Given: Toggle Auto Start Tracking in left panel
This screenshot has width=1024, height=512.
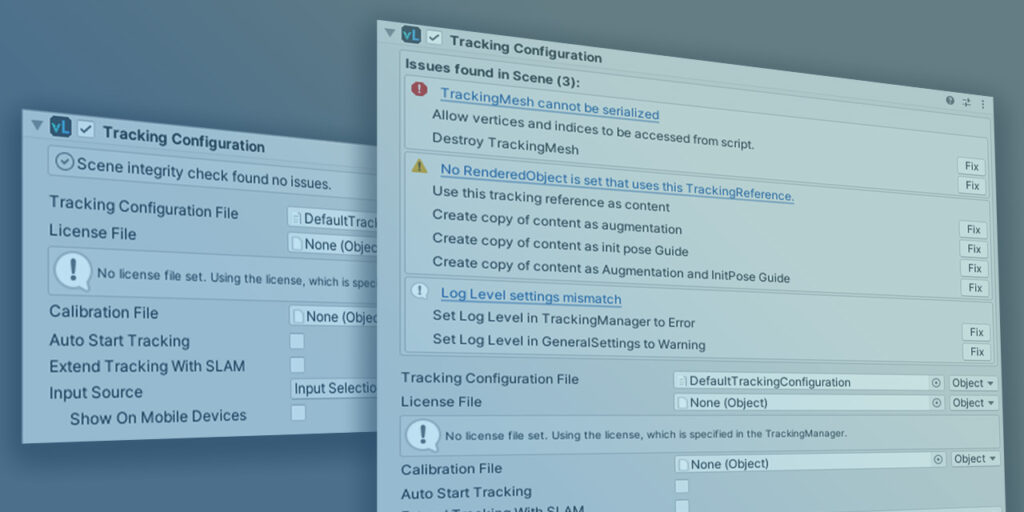Looking at the screenshot, I should (297, 341).
